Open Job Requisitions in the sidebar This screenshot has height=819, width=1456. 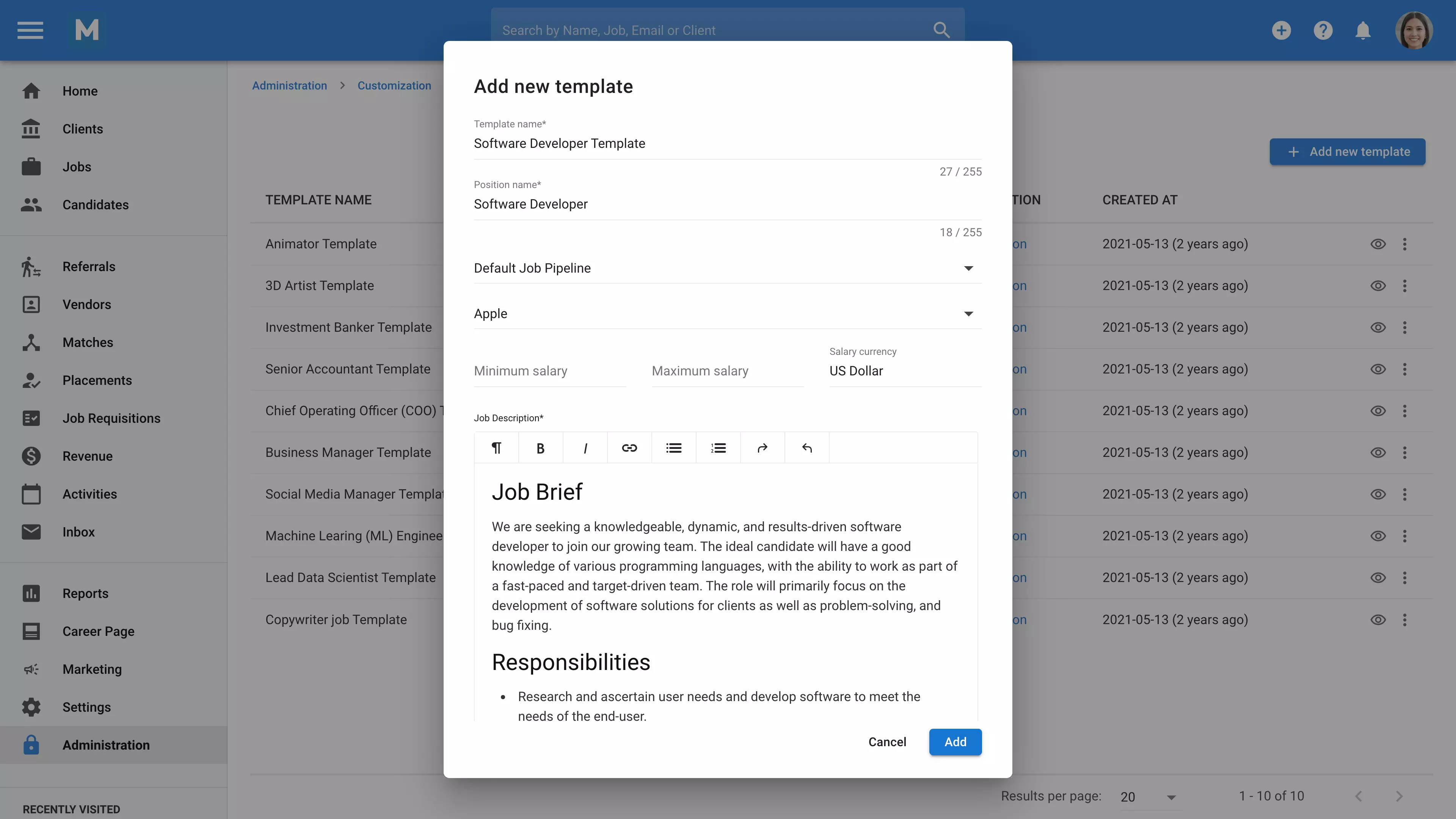111,418
